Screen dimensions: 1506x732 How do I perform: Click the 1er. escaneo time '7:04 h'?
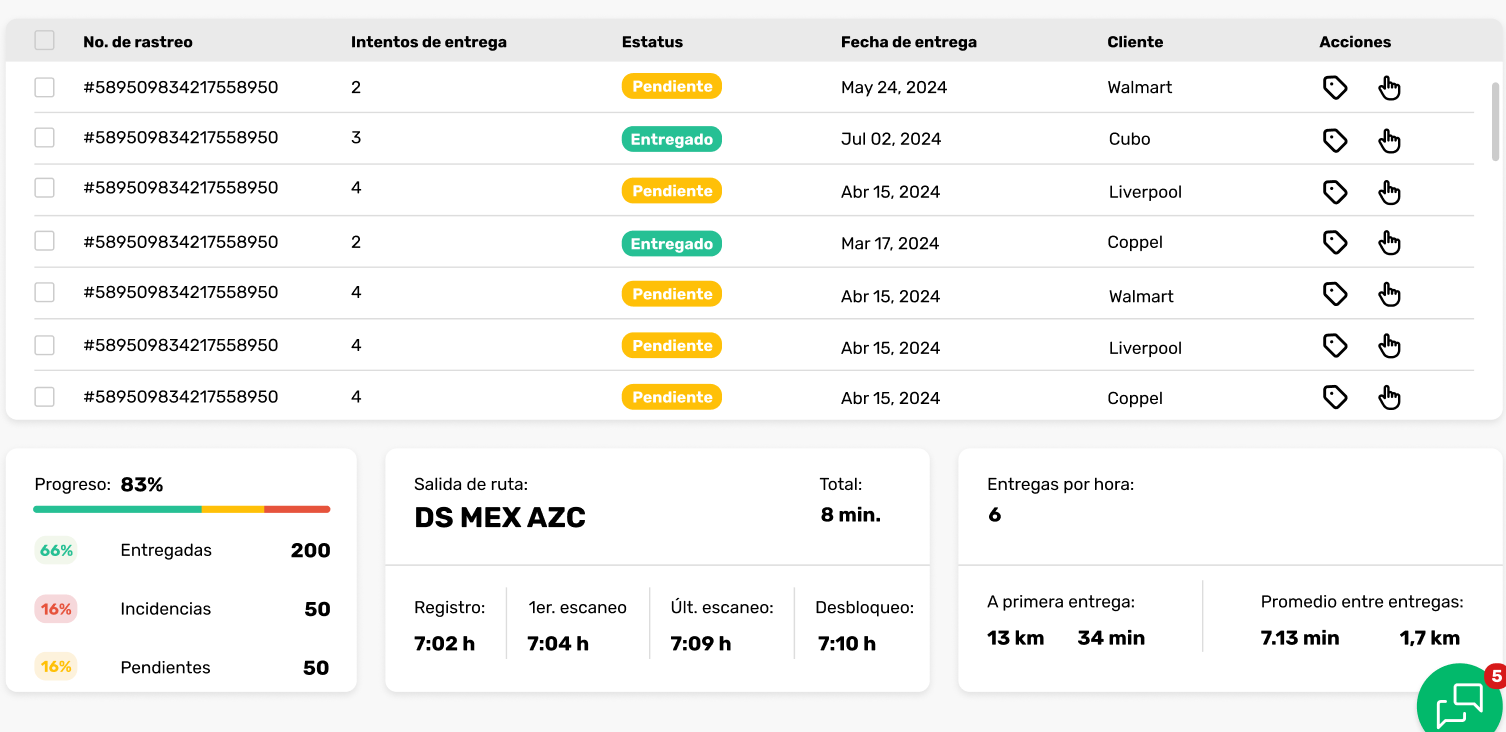558,643
